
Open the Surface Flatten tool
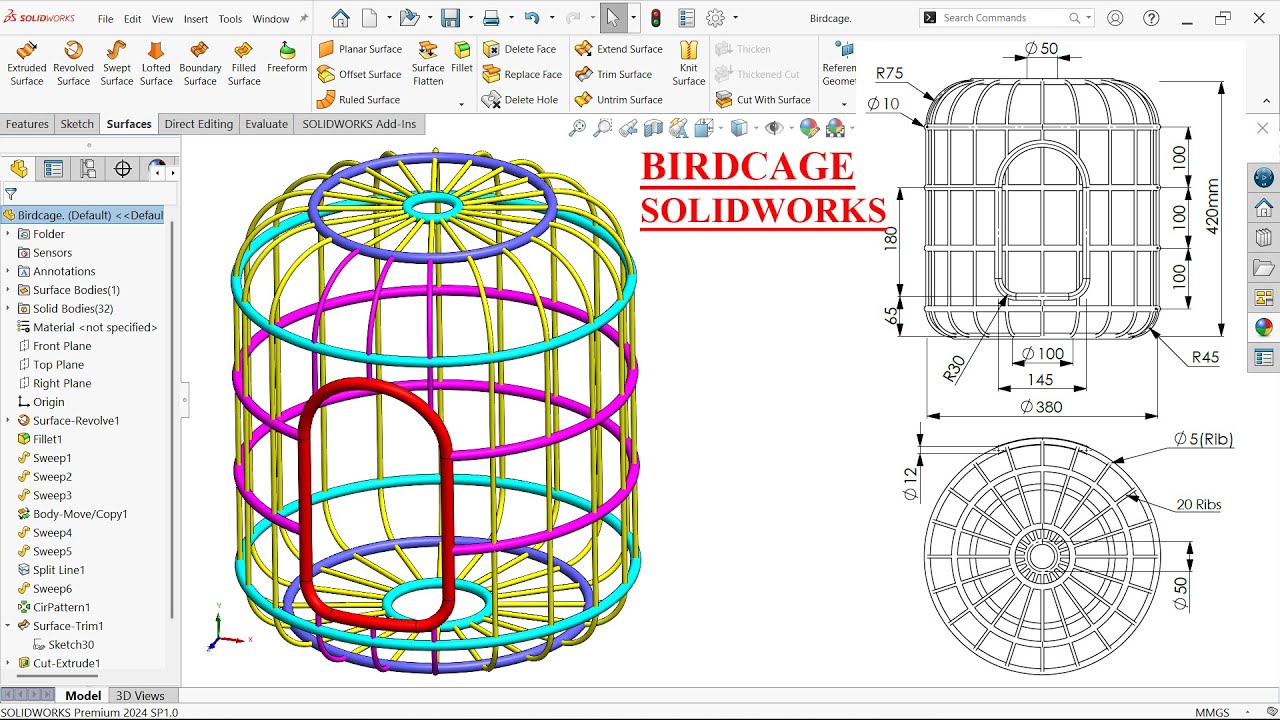(428, 64)
